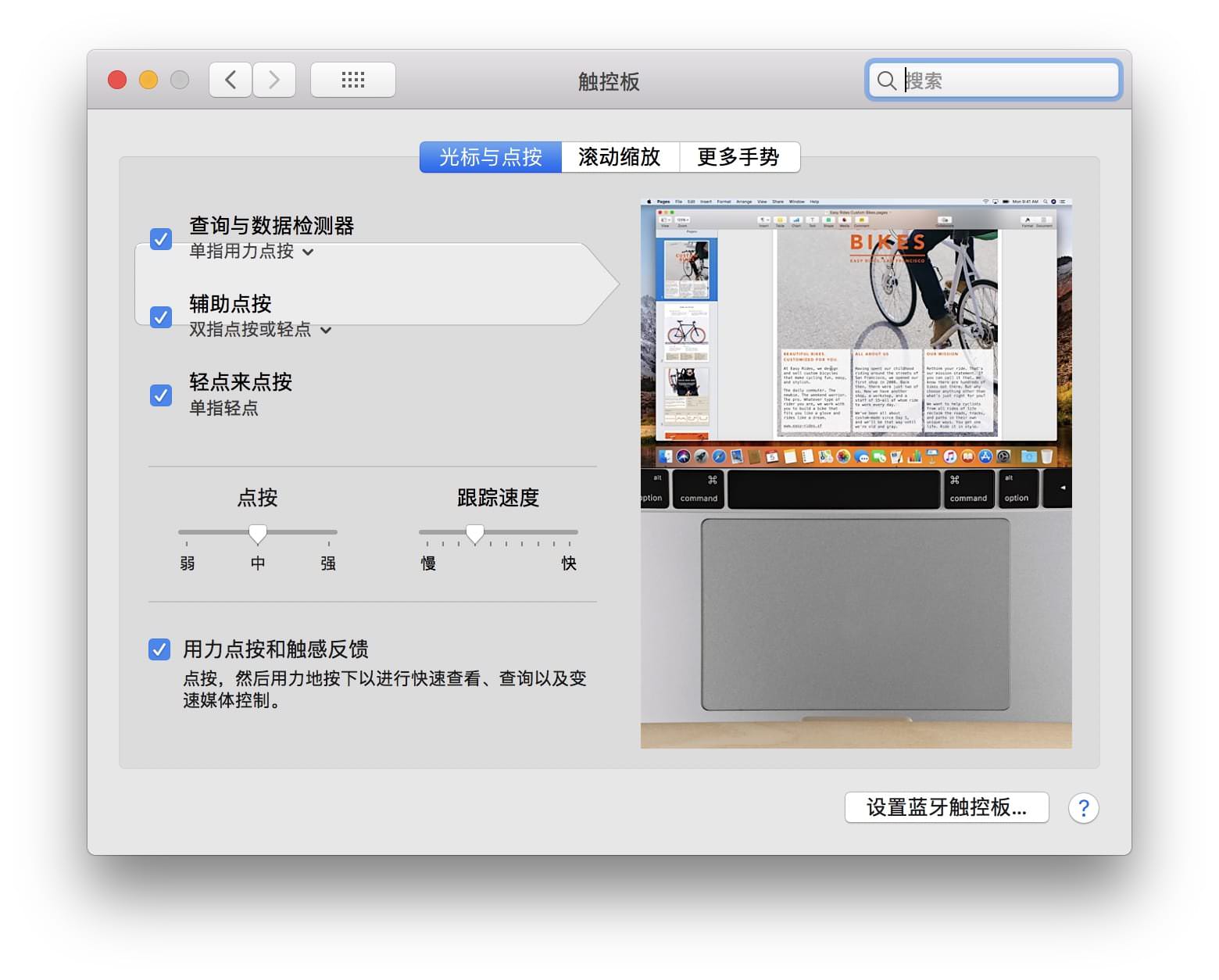Open help with the question mark button

pos(1083,808)
